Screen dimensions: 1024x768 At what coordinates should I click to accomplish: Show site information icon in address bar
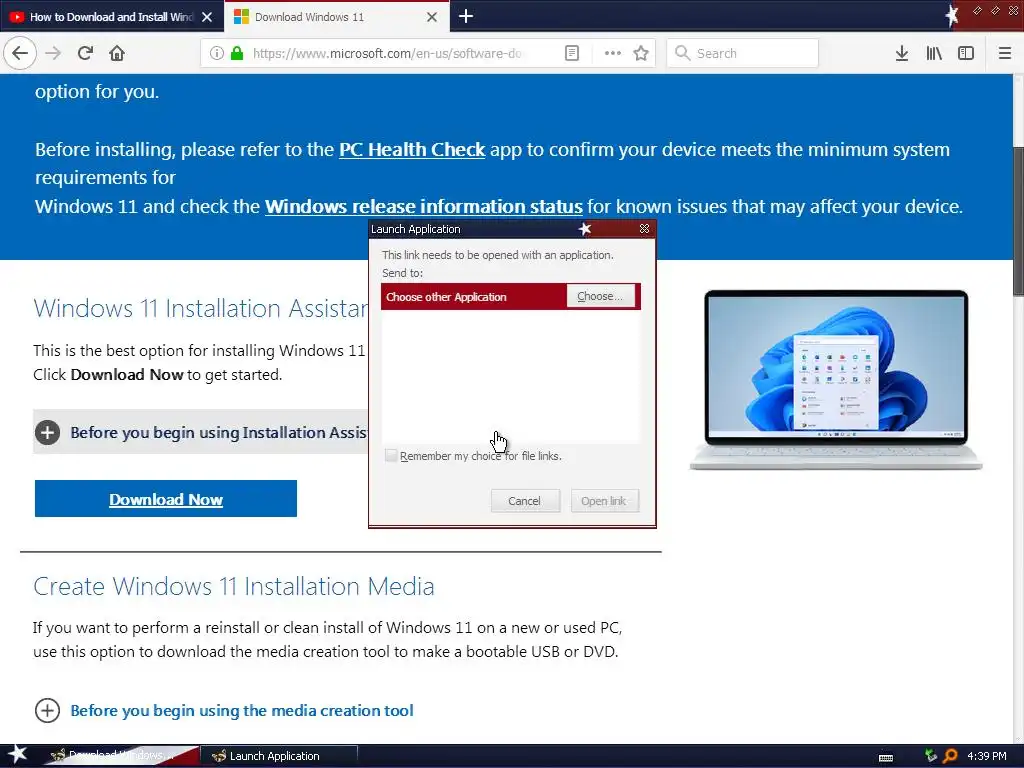pos(217,54)
